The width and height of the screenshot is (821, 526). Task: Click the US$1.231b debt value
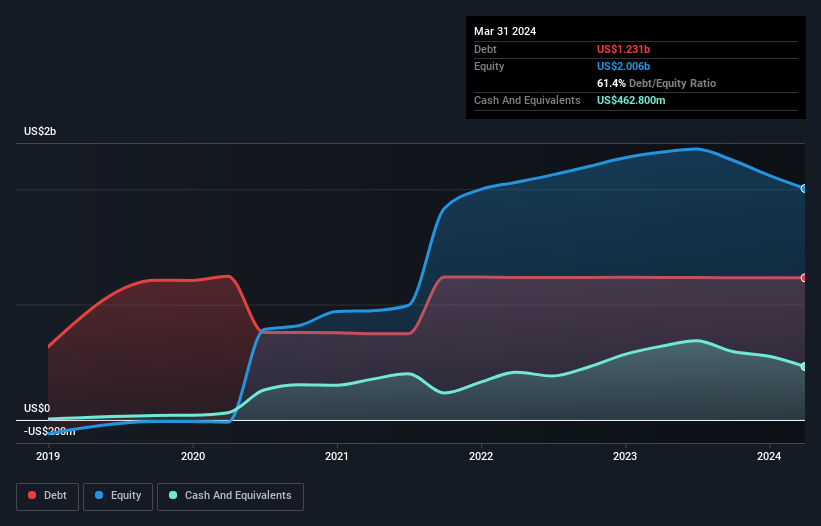click(624, 49)
